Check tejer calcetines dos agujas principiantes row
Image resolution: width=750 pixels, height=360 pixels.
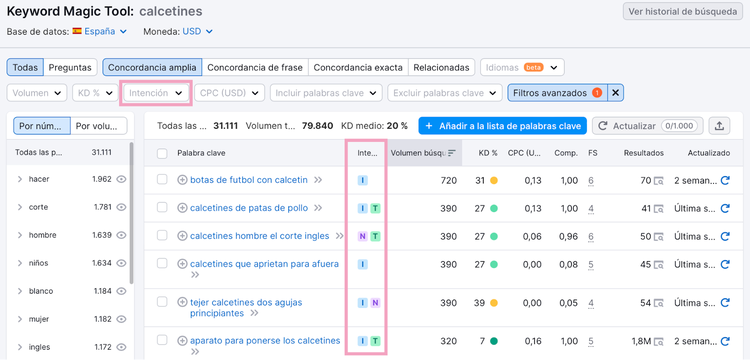pyautogui.click(x=162, y=301)
